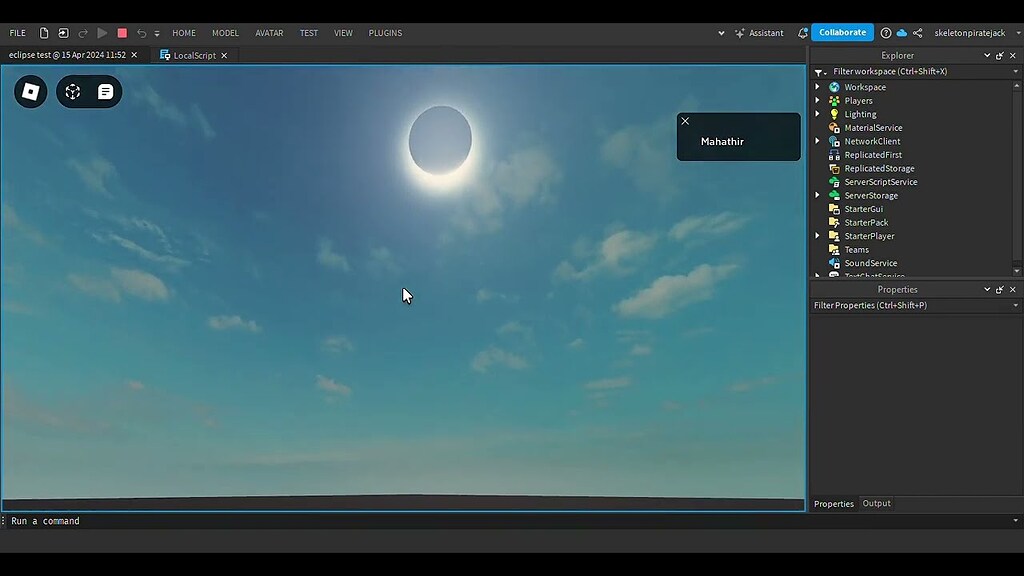Open the Roblox menu icon in viewport
Screen dimensions: 1024x576
(x=31, y=92)
